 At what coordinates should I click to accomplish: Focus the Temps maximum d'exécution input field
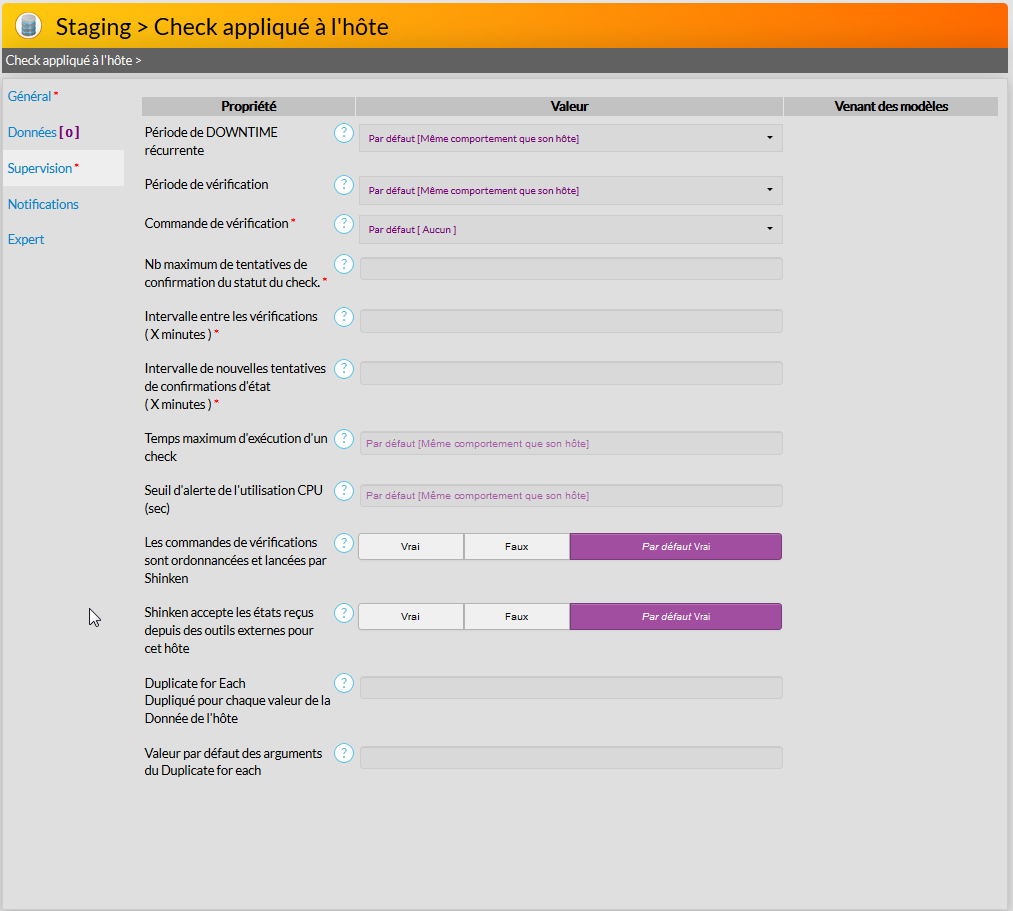pos(570,443)
